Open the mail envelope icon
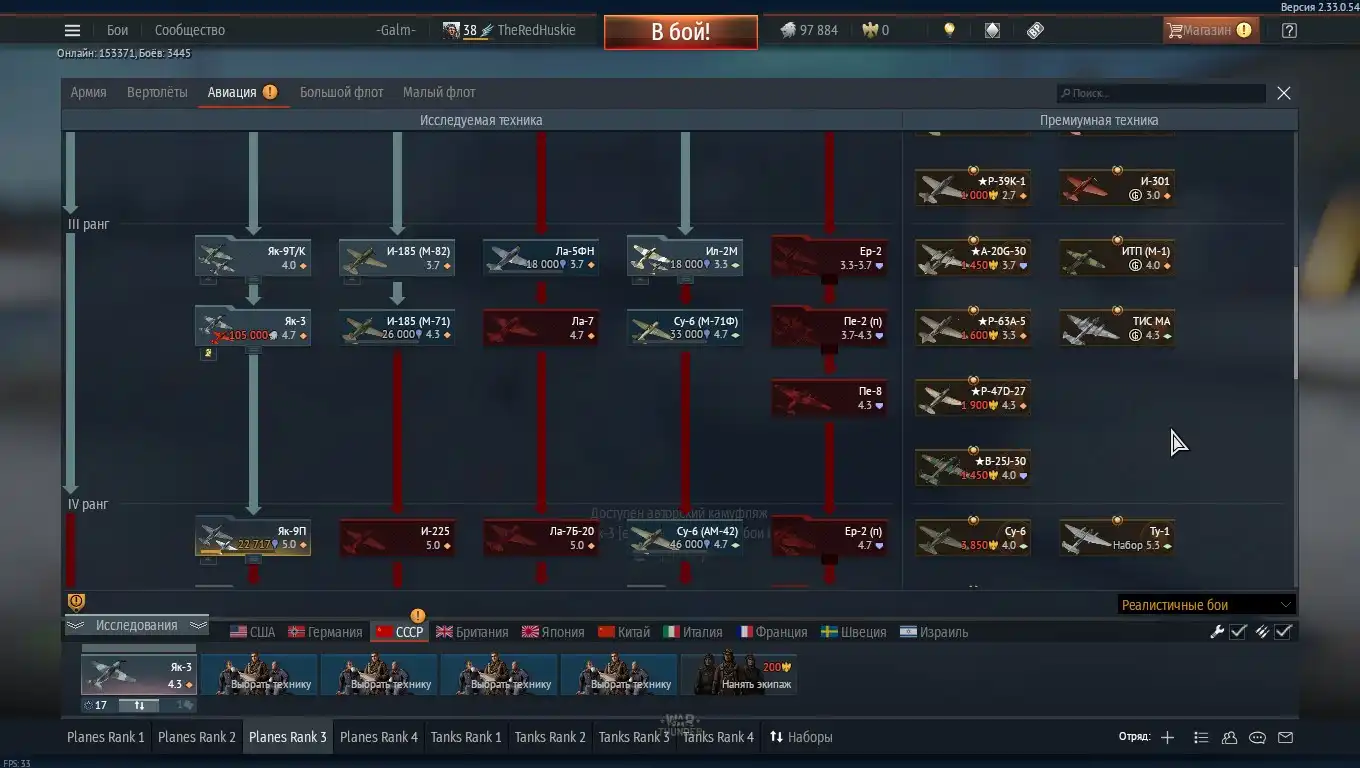Image resolution: width=1360 pixels, height=768 pixels. tap(1286, 737)
